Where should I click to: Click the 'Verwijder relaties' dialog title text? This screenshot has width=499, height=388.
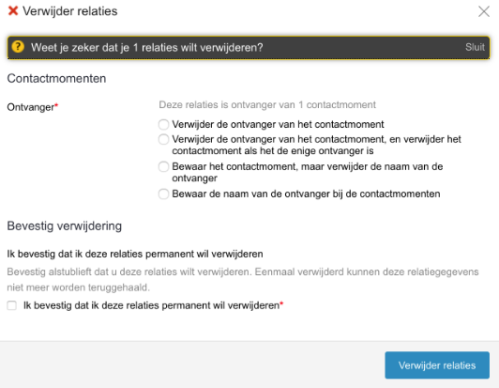[70, 11]
